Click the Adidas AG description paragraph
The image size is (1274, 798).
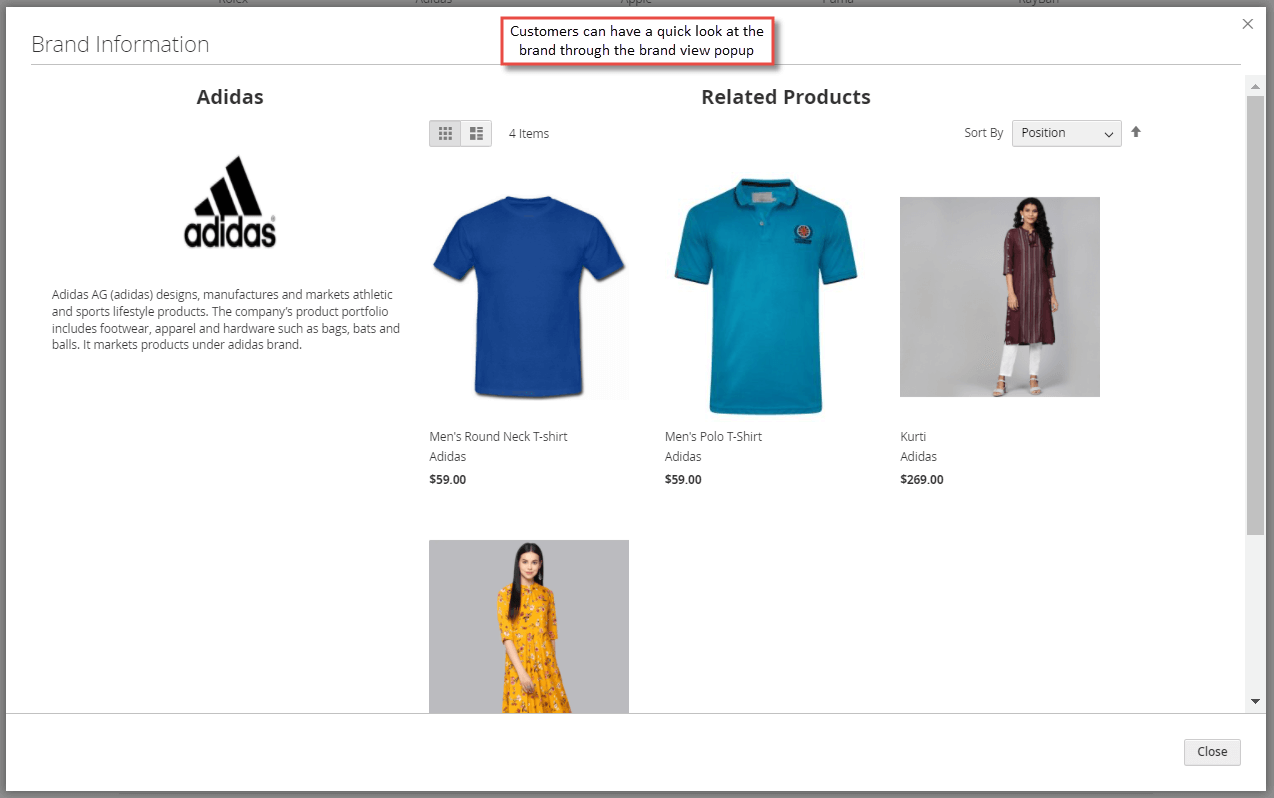tap(226, 320)
